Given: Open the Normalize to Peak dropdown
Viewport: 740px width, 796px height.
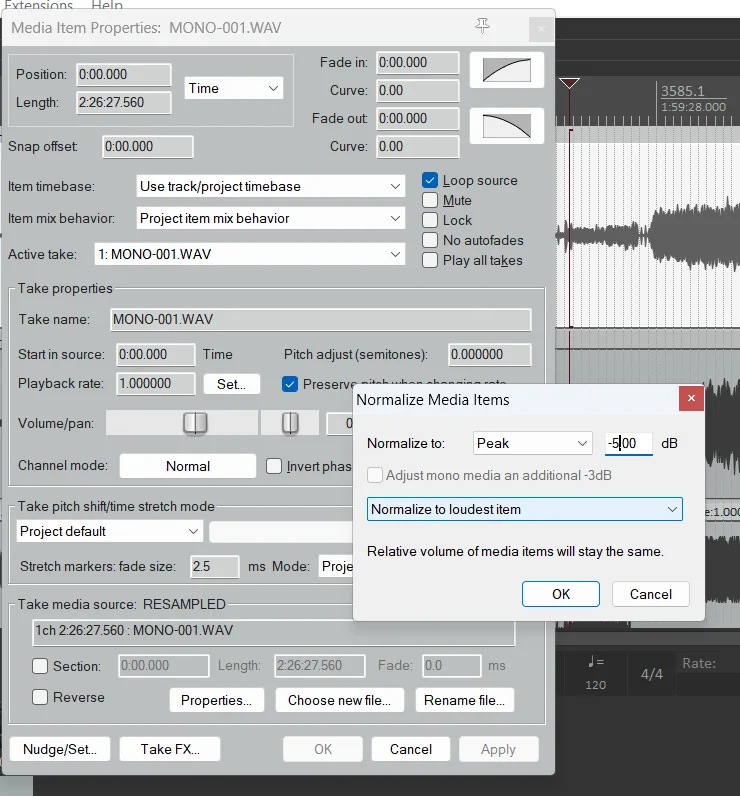Looking at the screenshot, I should tap(532, 443).
